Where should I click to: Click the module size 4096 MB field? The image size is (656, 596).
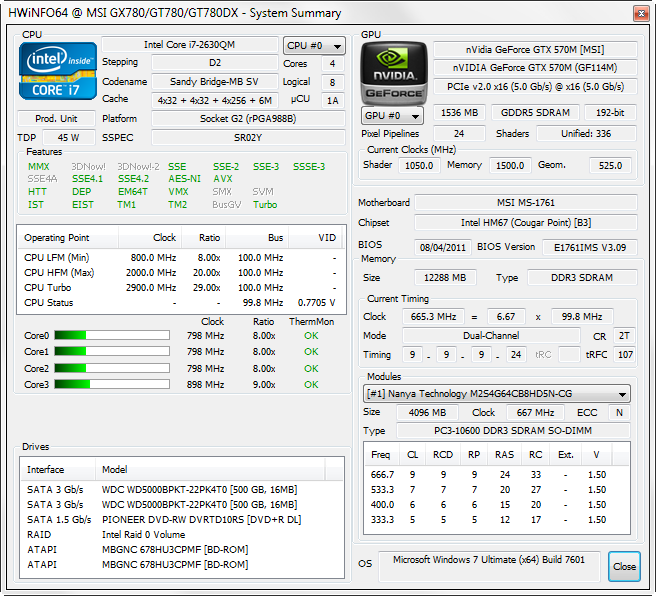pyautogui.click(x=427, y=412)
